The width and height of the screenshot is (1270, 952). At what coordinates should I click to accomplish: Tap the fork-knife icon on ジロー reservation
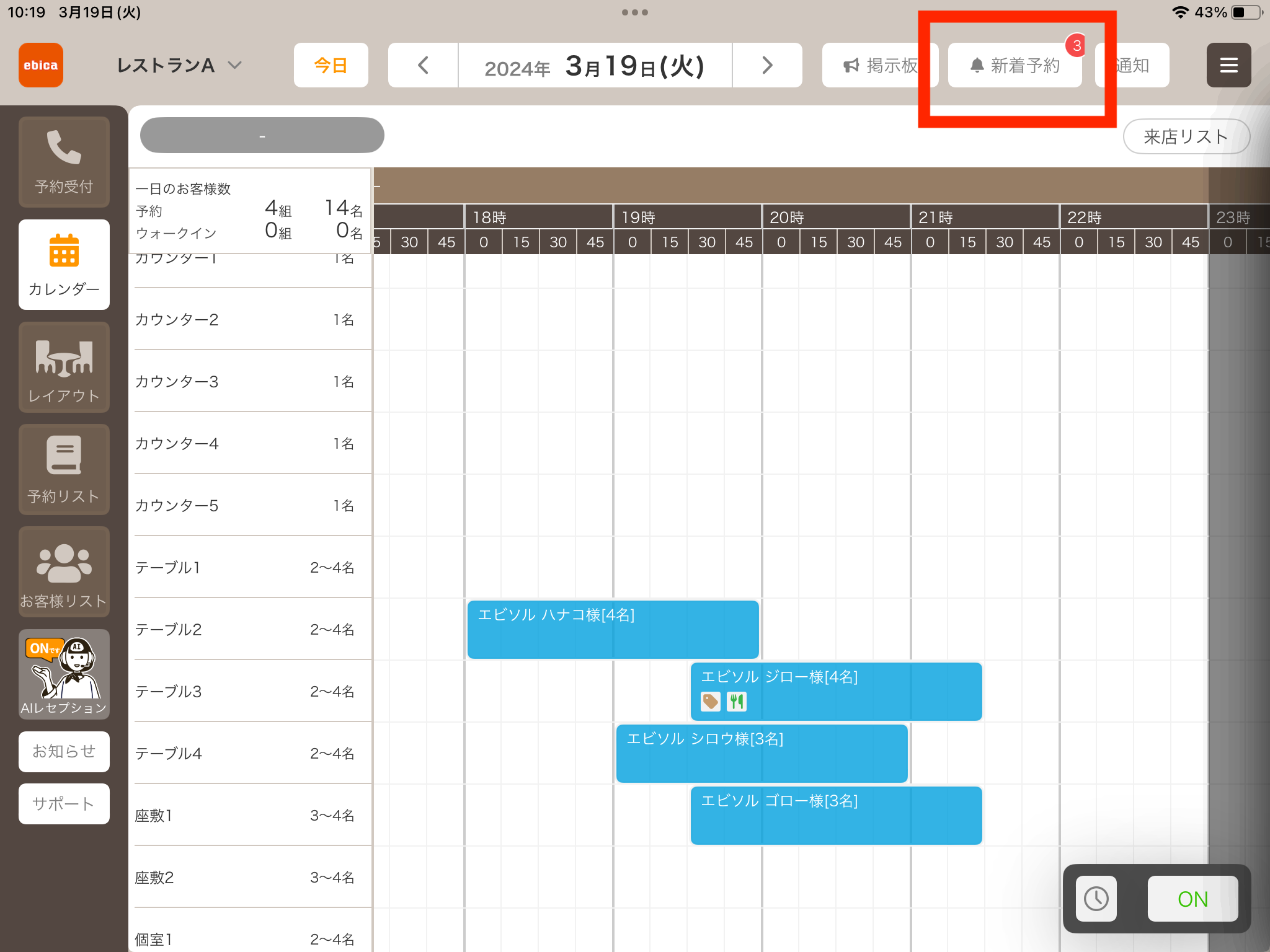[737, 702]
